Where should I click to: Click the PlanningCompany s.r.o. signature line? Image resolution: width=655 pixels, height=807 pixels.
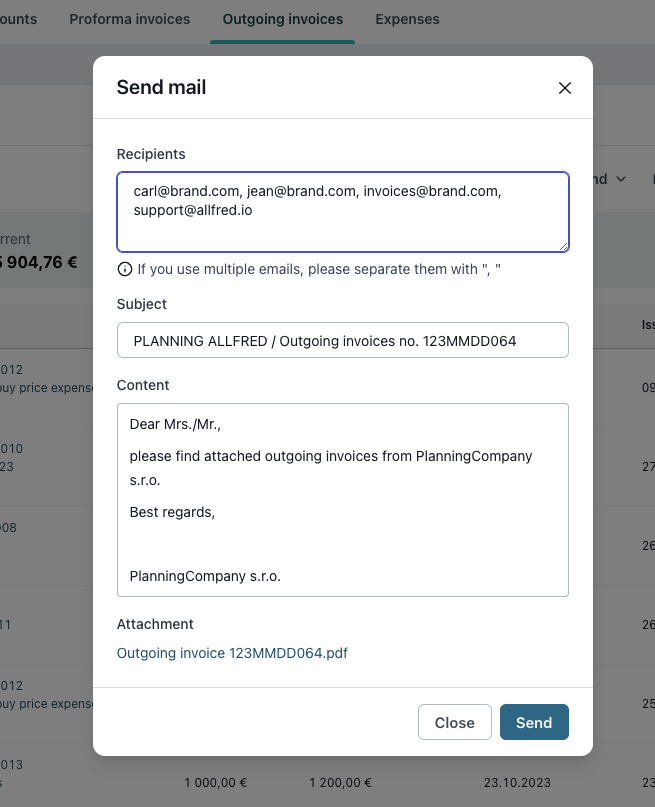pyautogui.click(x=205, y=576)
